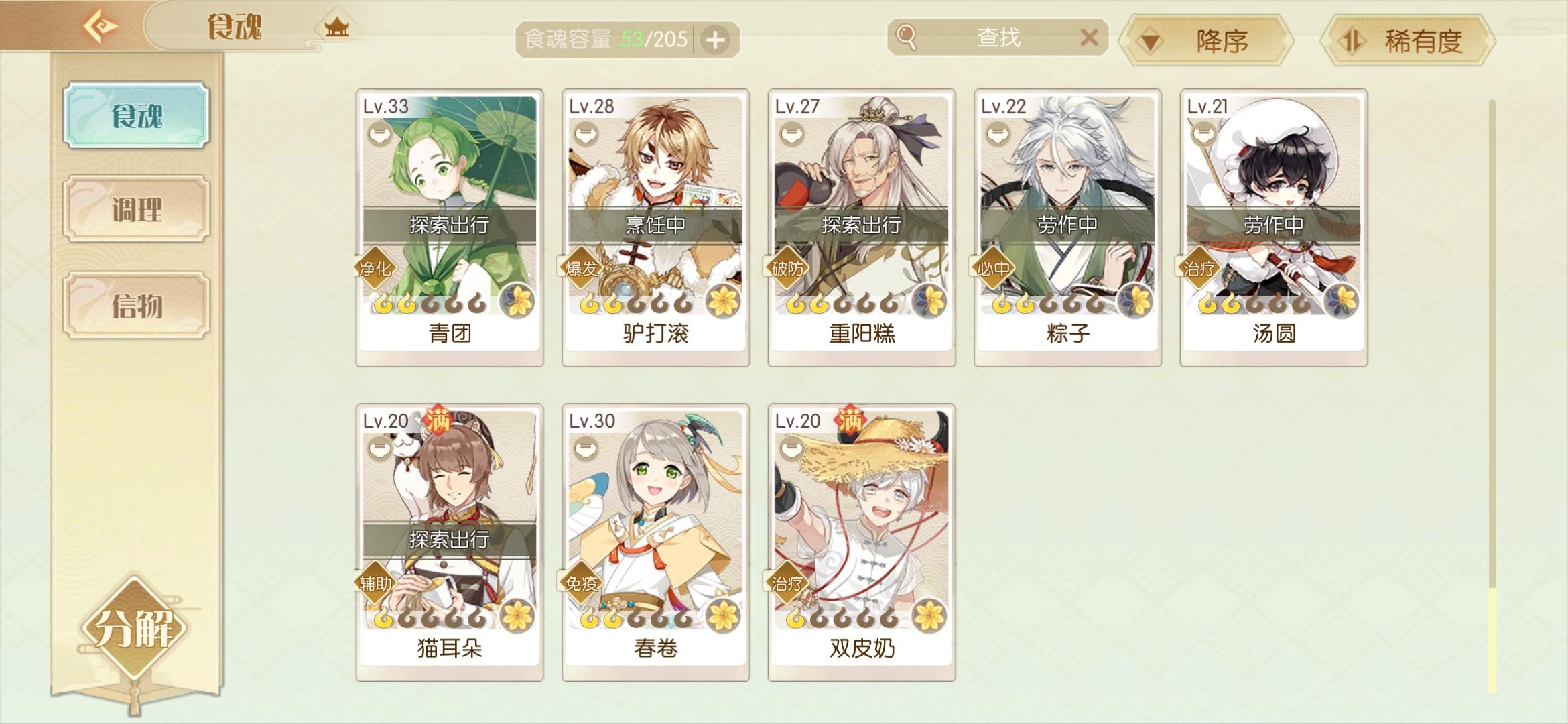Screen dimensions: 1568x724
Task: Toggle sort order via 降序 button
Action: coord(1207,41)
